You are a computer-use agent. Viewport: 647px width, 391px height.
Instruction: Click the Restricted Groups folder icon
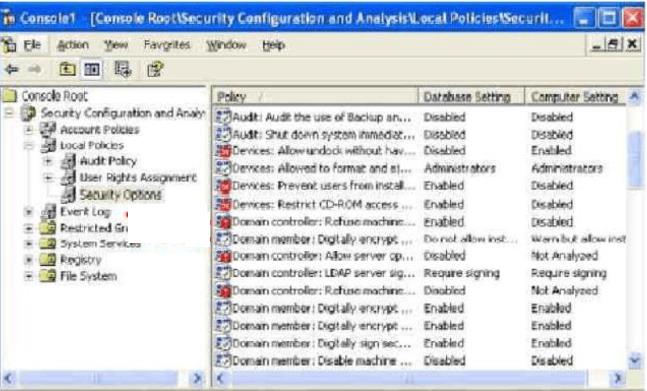click(48, 228)
